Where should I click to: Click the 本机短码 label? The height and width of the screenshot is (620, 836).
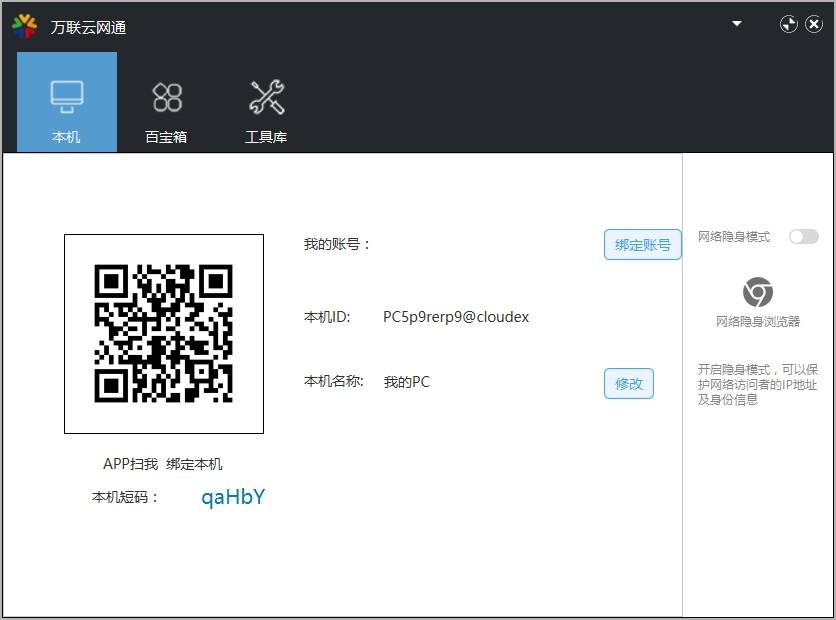click(125, 497)
